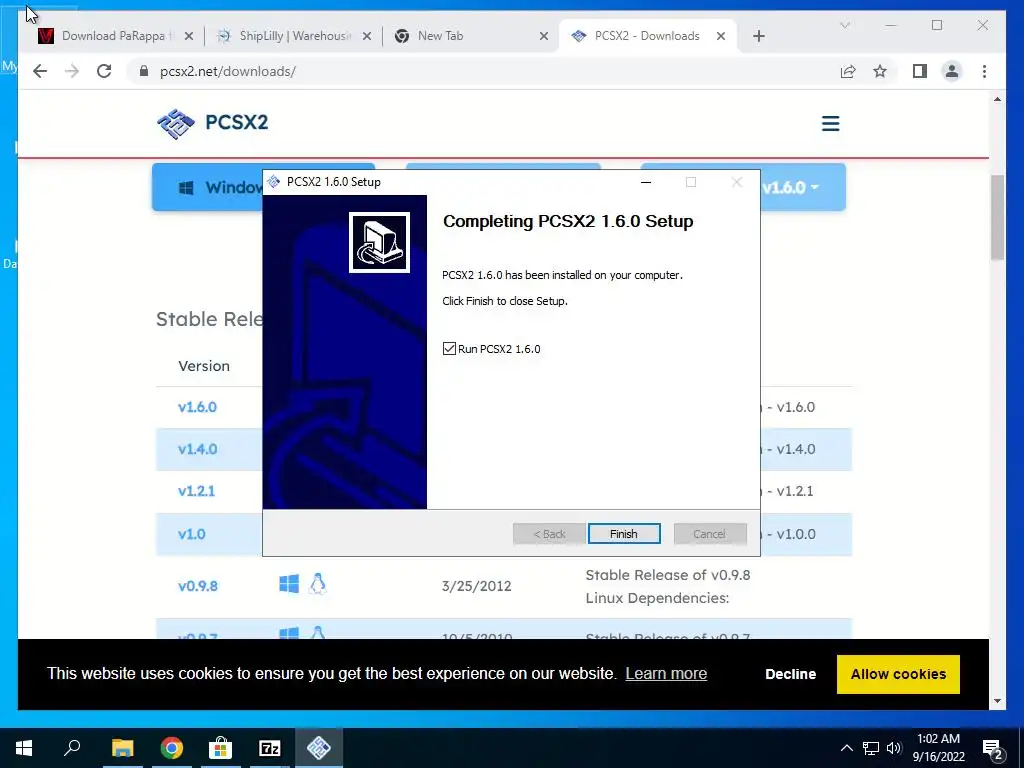
Task: Click Chrome icon in taskbar
Action: click(x=172, y=748)
